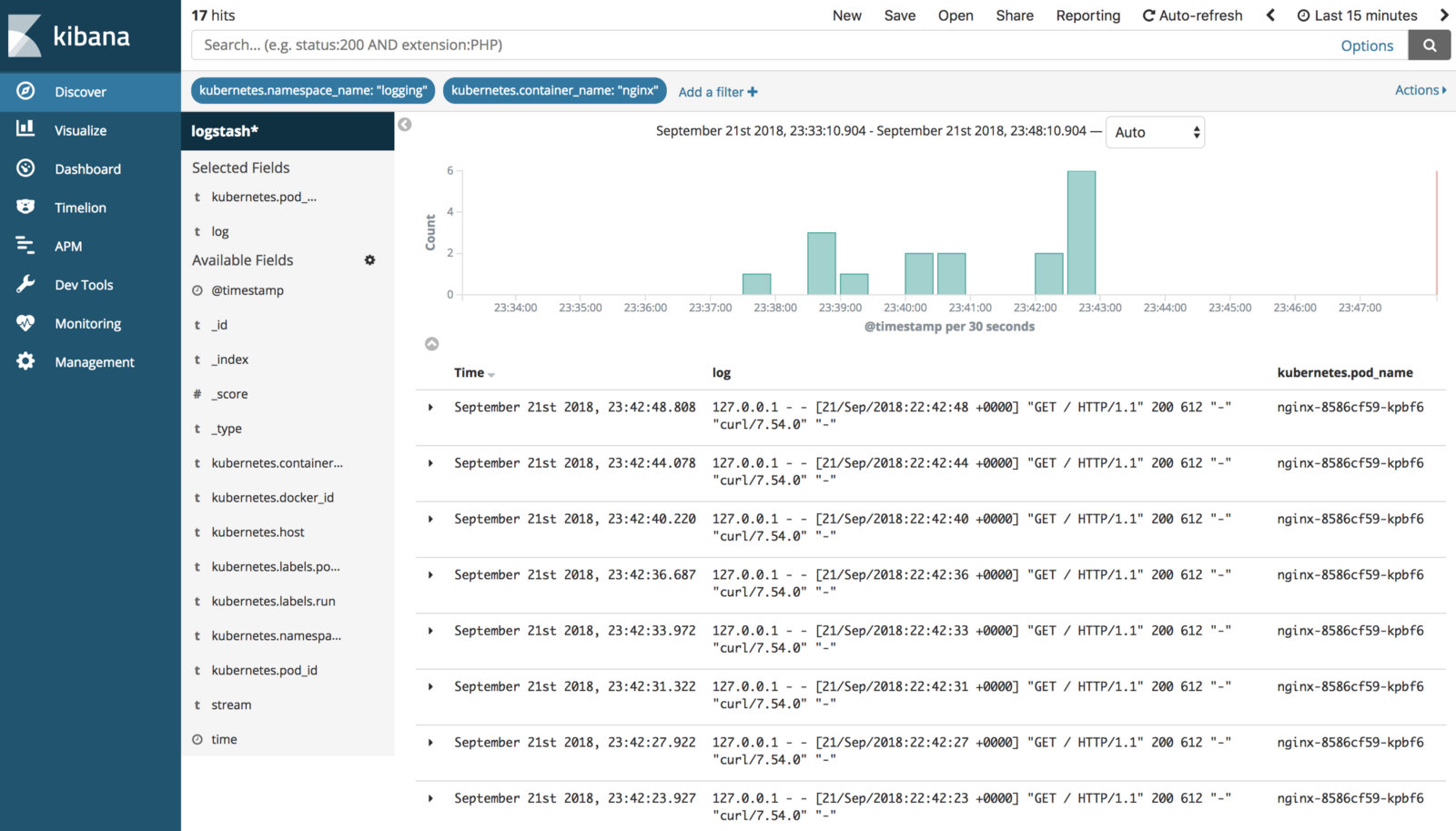Sort by the Time column header
The width and height of the screenshot is (1456, 831).
click(x=474, y=372)
